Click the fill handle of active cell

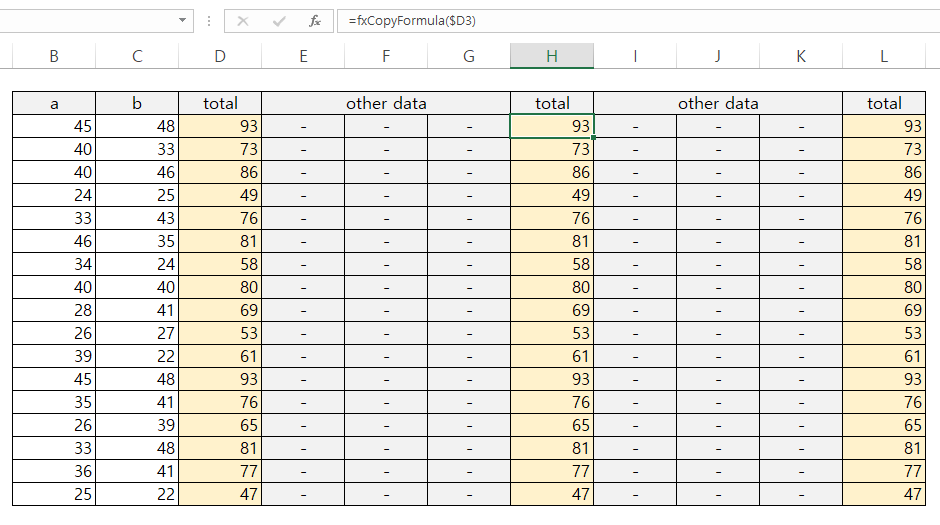pyautogui.click(x=593, y=138)
